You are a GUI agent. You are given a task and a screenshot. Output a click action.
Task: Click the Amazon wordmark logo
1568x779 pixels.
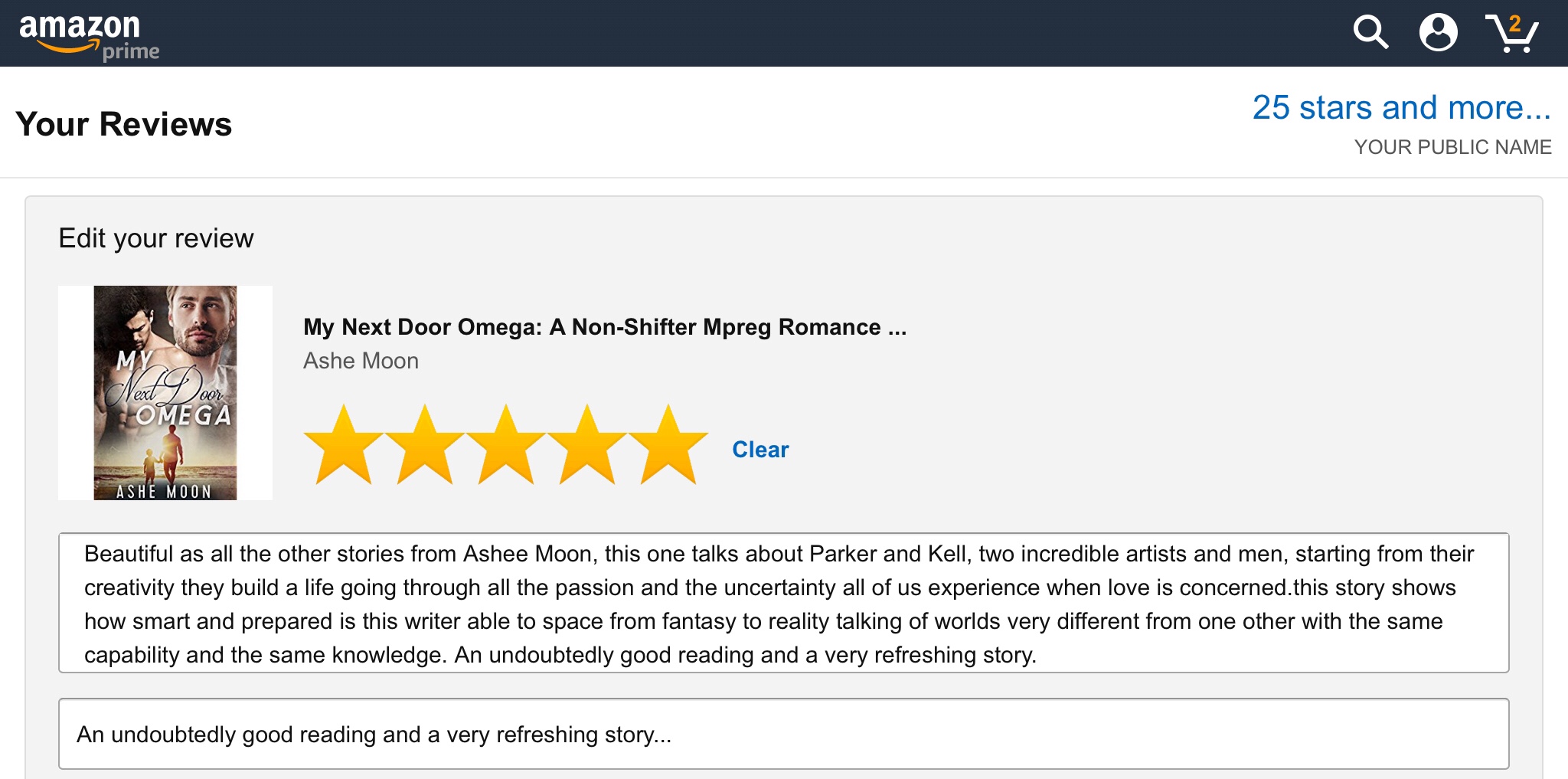click(x=79, y=28)
